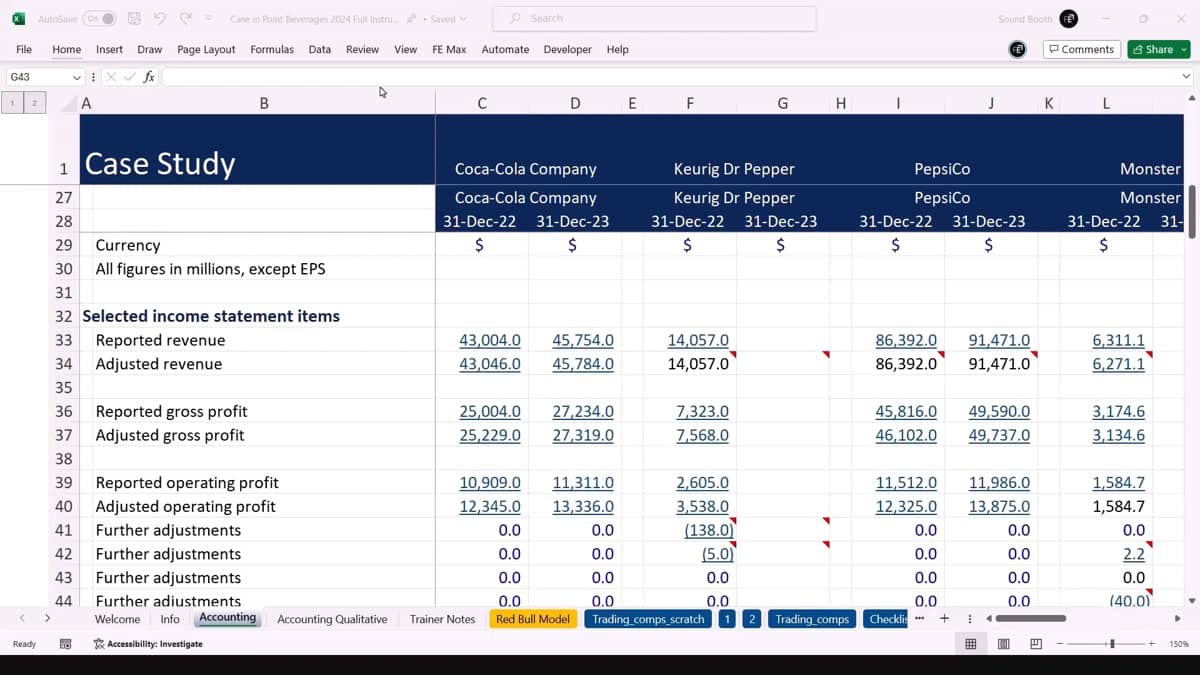The width and height of the screenshot is (1200, 675).
Task: Open the Developer tab
Action: (x=568, y=49)
